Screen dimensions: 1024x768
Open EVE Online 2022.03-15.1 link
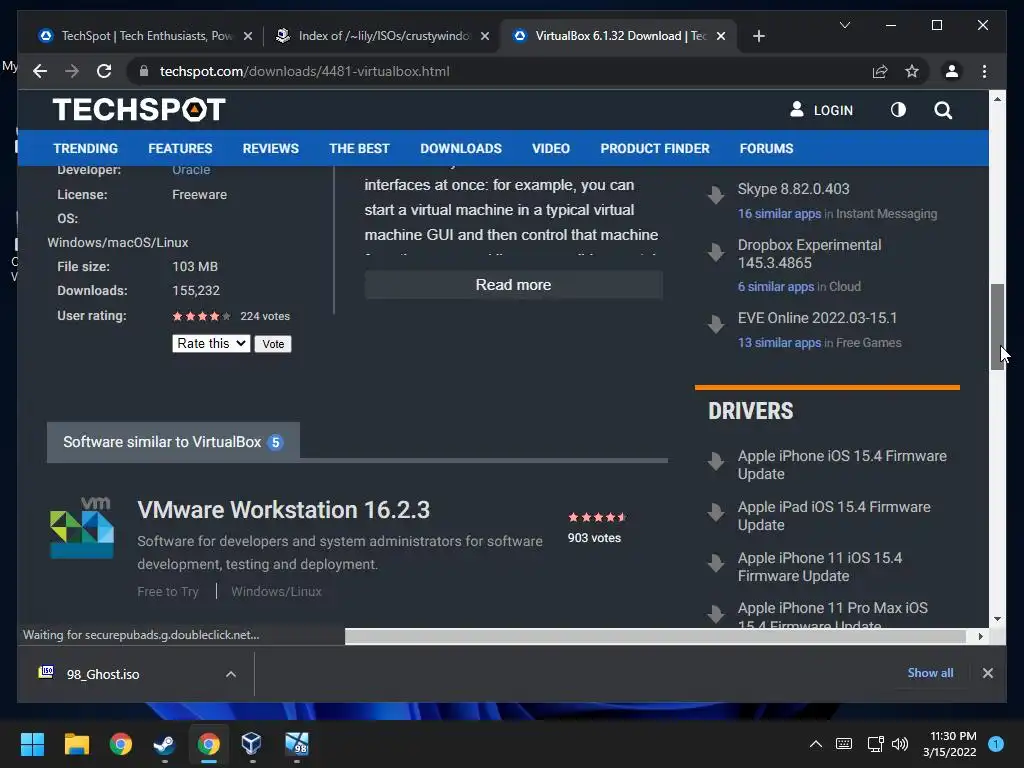(x=817, y=318)
